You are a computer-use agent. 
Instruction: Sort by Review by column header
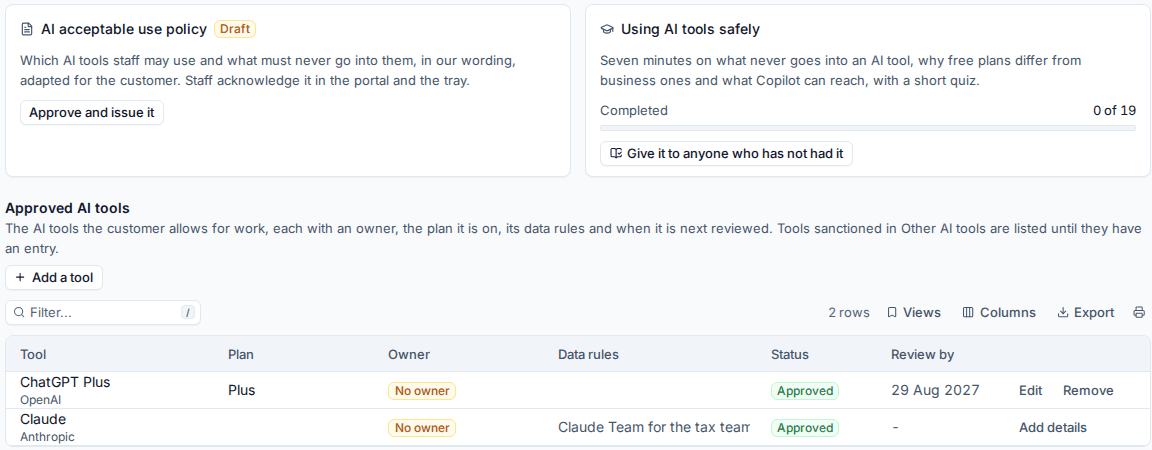pos(922,354)
